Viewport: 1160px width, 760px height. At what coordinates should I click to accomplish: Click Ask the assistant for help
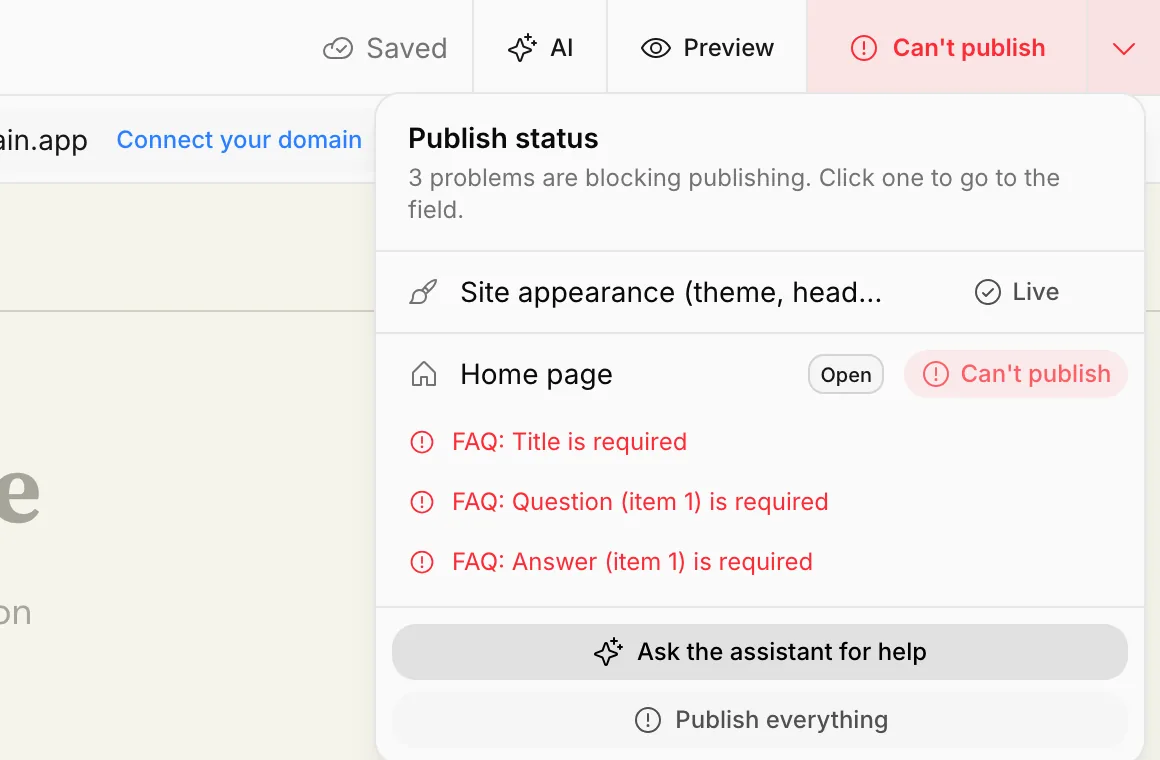[x=760, y=652]
